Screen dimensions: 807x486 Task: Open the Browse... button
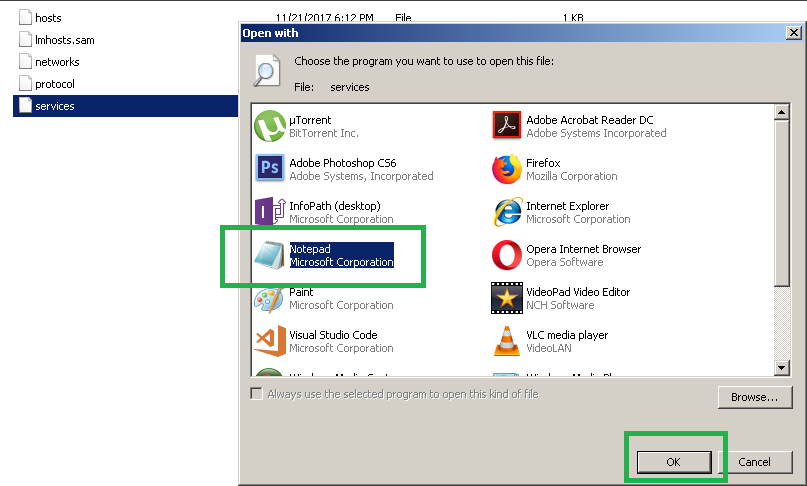pyautogui.click(x=755, y=397)
